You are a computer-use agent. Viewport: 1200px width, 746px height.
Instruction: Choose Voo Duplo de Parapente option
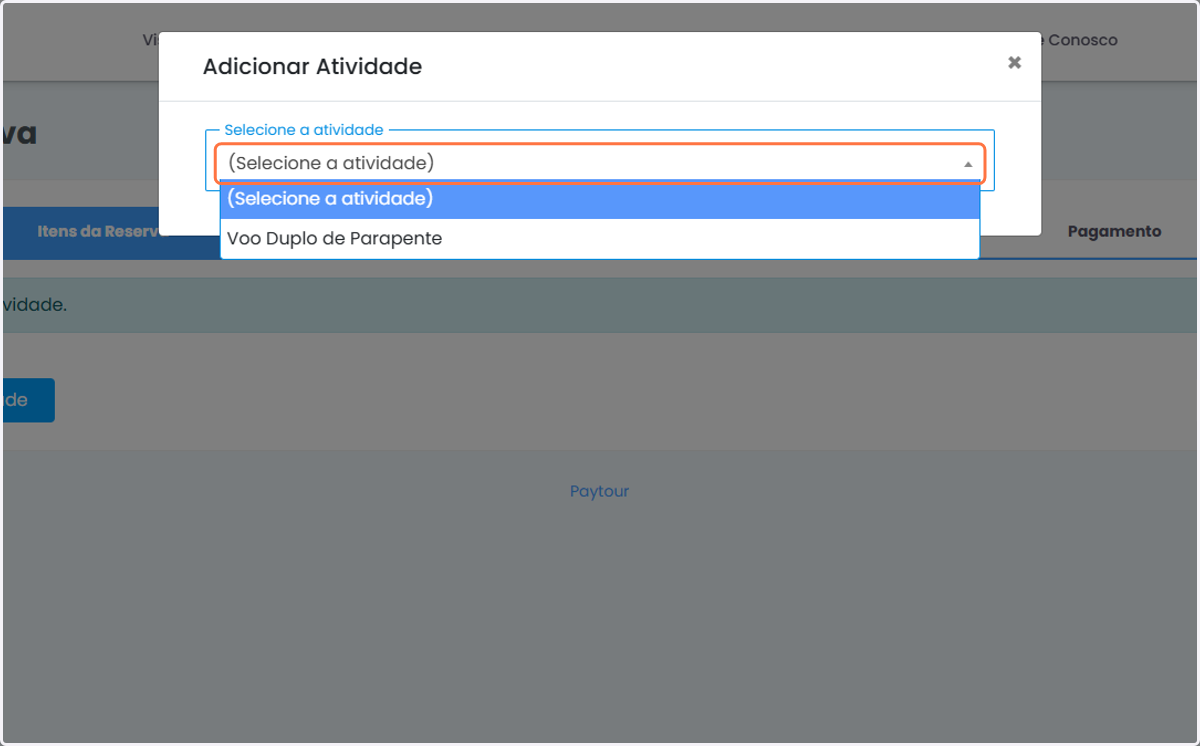600,239
